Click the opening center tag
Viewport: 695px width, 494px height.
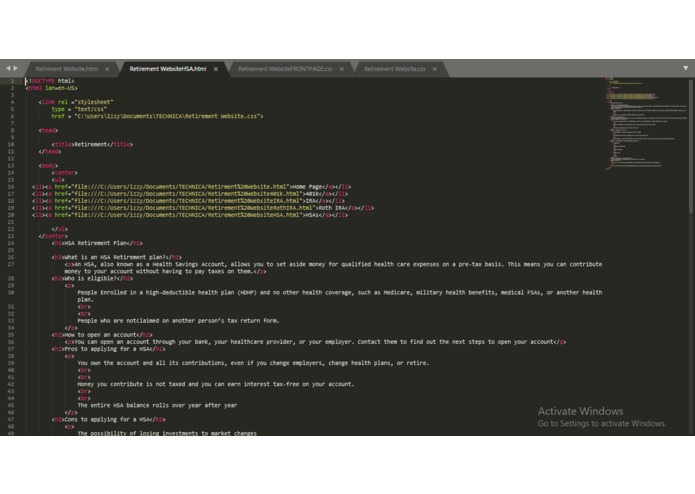click(64, 173)
